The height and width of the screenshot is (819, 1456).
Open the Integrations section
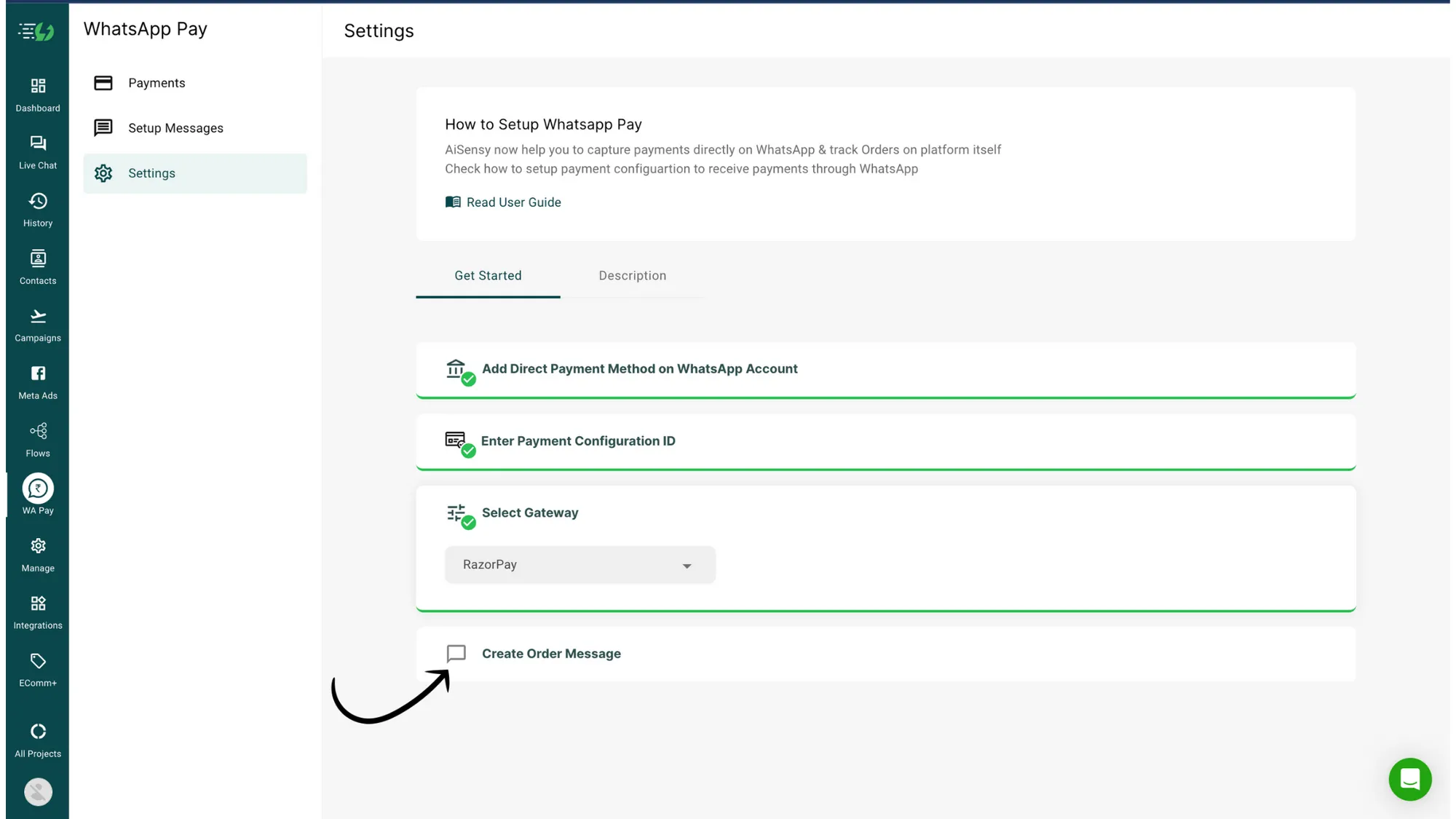point(37,610)
